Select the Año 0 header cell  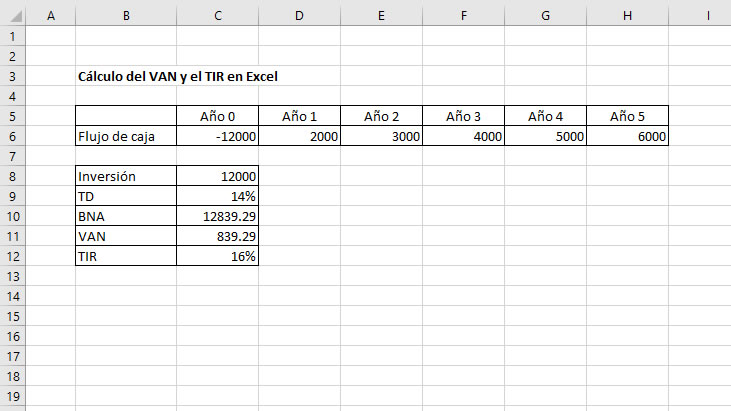(217, 116)
